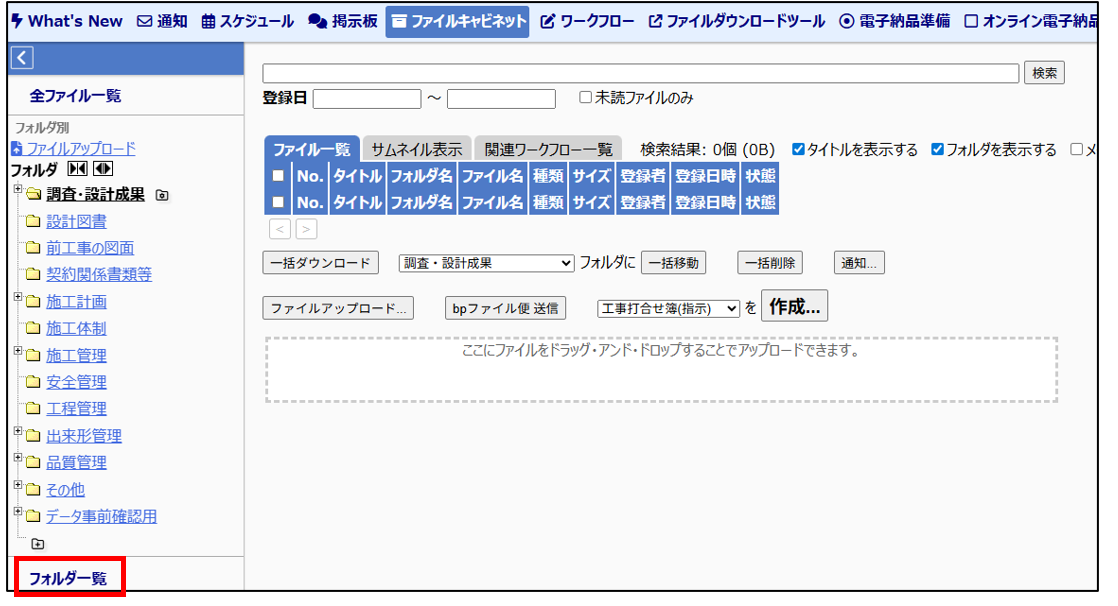Click the collapse-all folders icon
The width and height of the screenshot is (1118, 606).
tap(77, 169)
